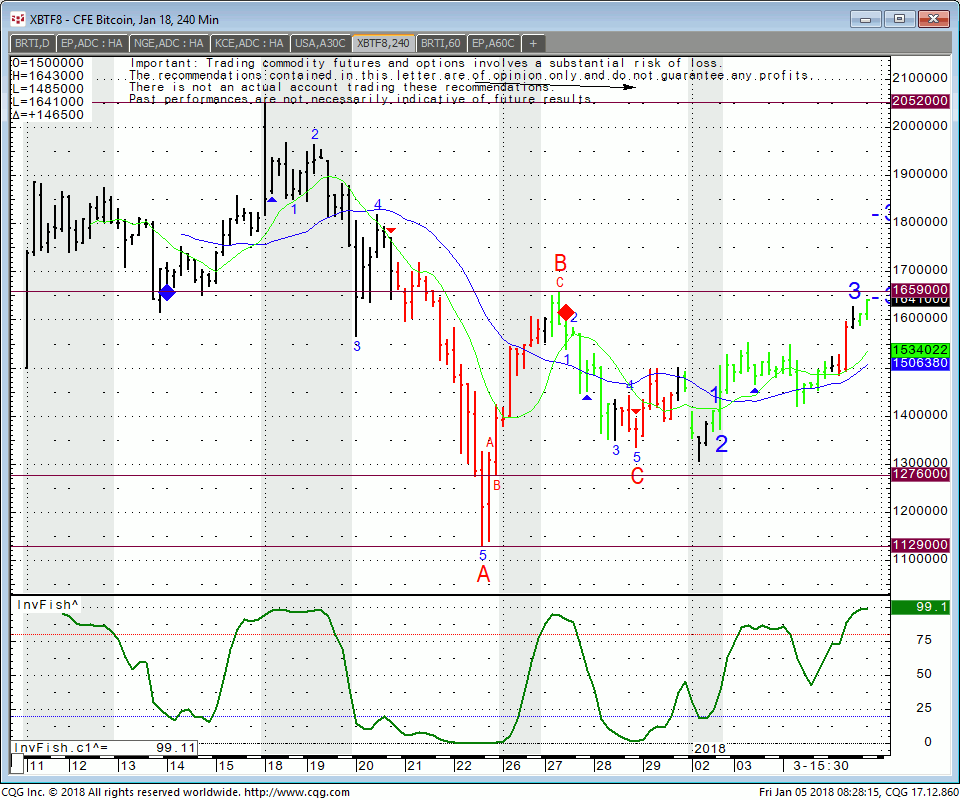The height and width of the screenshot is (800, 960).
Task: Click the red down-triangle marker near wave 4
Action: 391,230
